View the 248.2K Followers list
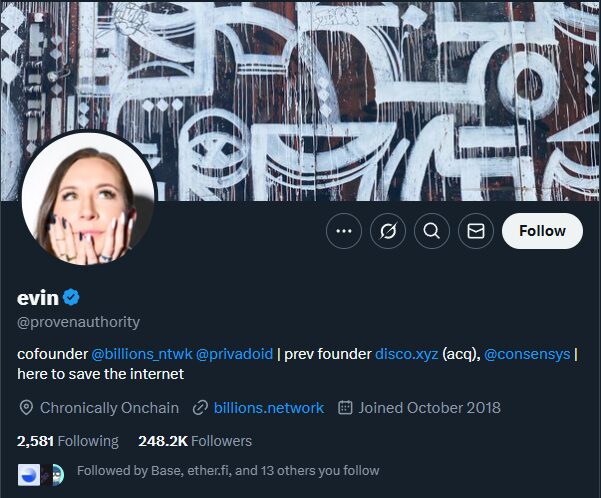The width and height of the screenshot is (601, 498). pos(195,441)
